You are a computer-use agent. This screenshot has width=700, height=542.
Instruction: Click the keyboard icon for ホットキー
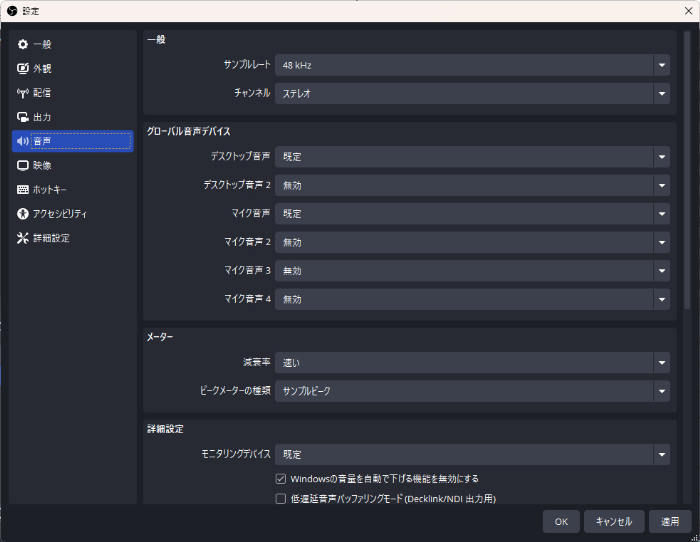coord(23,189)
